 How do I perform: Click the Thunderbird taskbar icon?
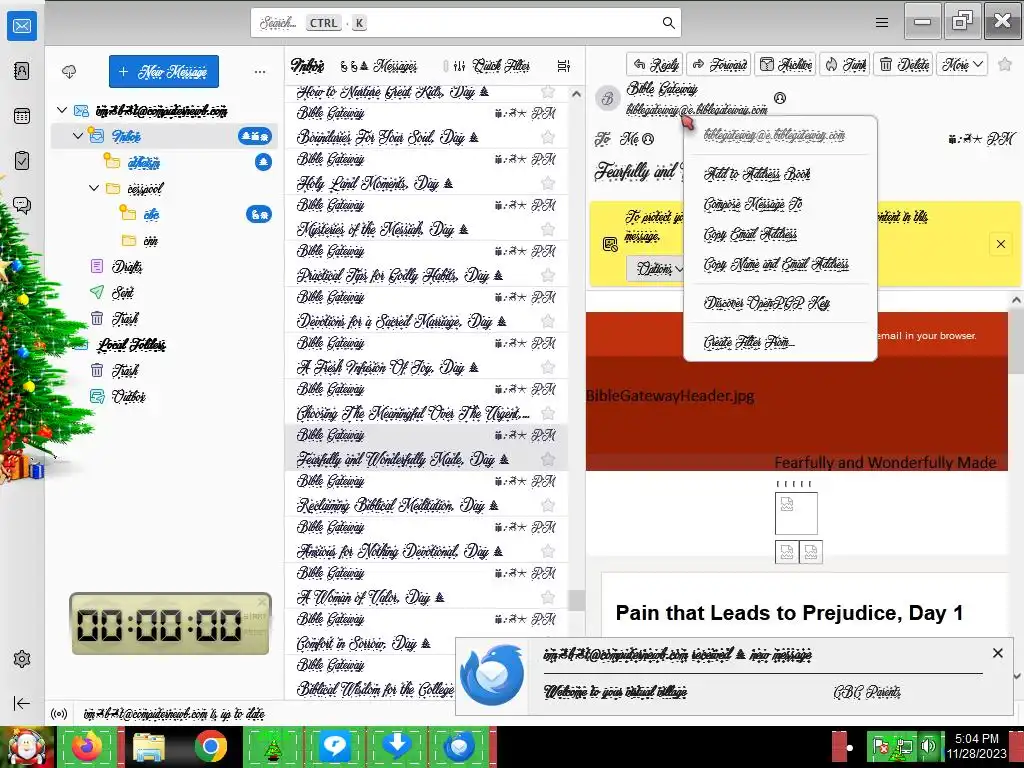[x=459, y=746]
